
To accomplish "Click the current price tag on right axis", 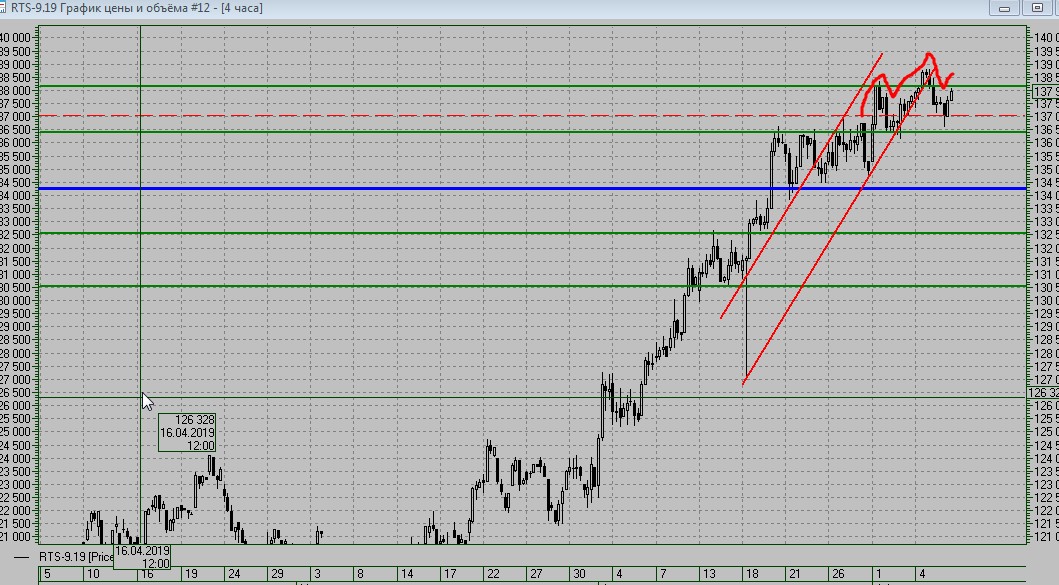I will pos(1044,91).
